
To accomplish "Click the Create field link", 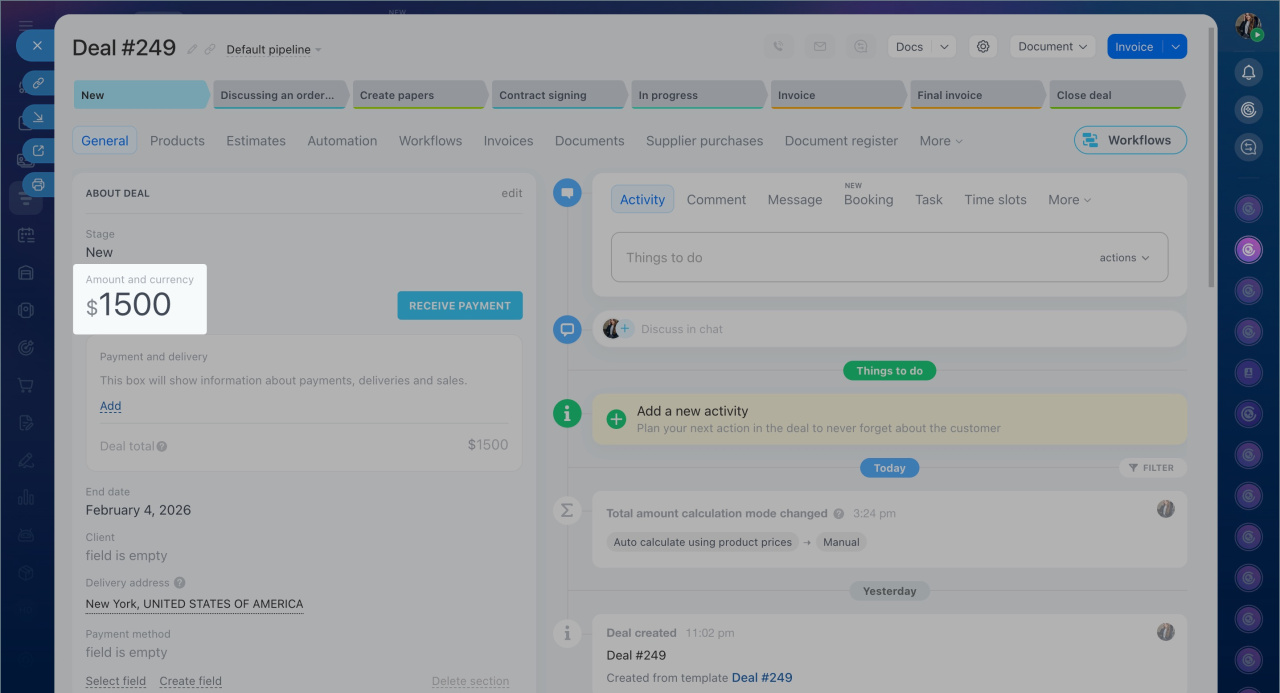I will [x=190, y=681].
